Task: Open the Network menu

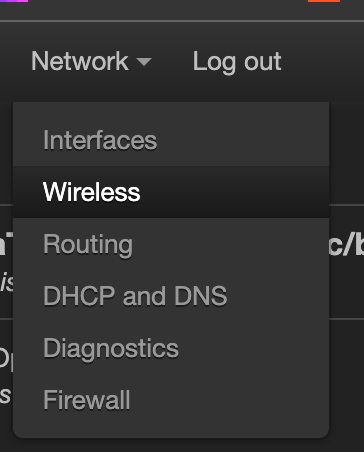Action: [91, 61]
